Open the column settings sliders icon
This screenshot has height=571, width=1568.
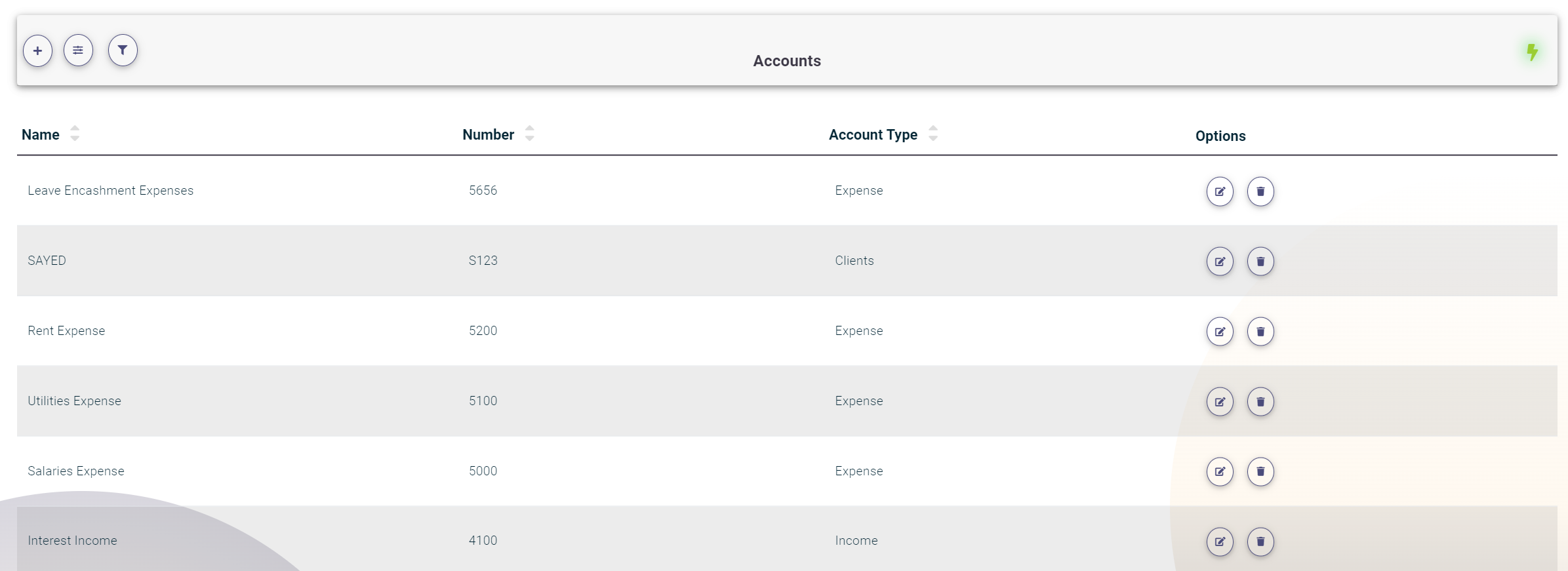coord(78,50)
